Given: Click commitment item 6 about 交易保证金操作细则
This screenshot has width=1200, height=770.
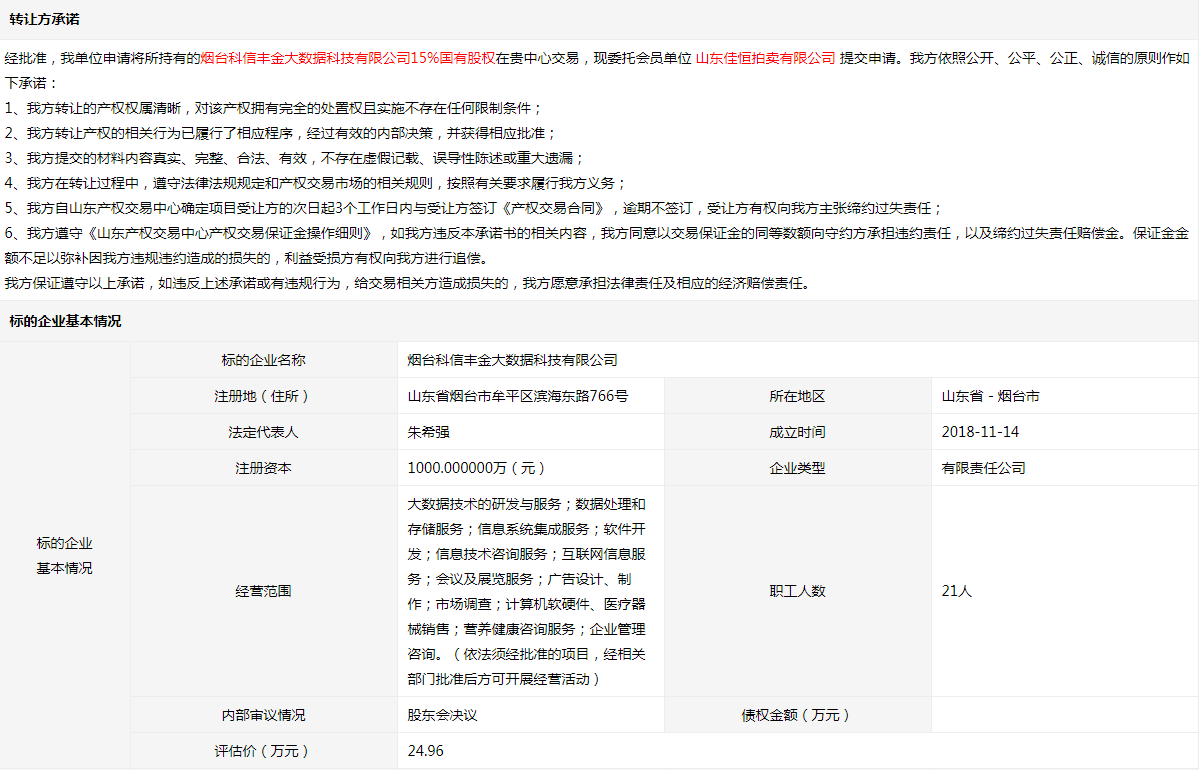Looking at the screenshot, I should [x=597, y=245].
